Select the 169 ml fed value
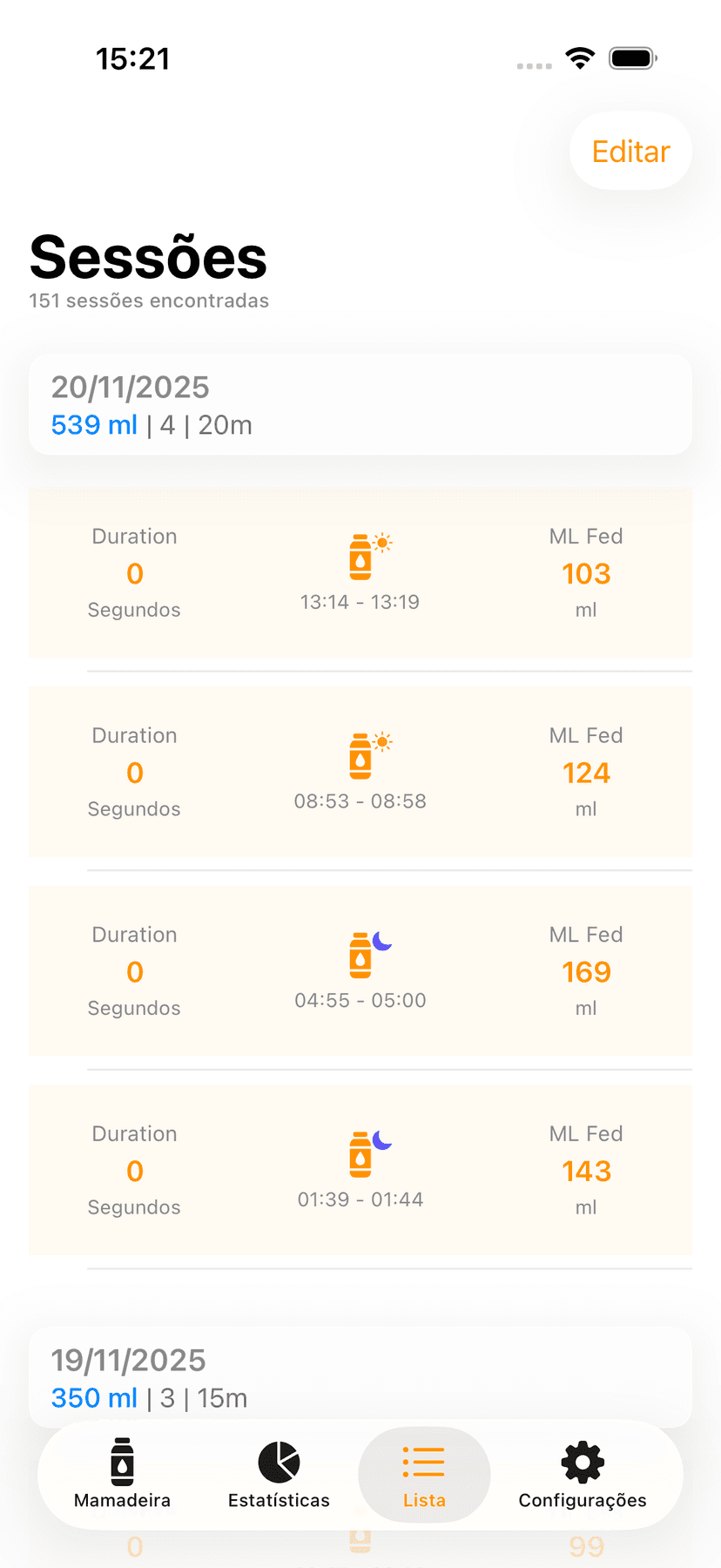Image resolution: width=721 pixels, height=1568 pixels. (586, 972)
